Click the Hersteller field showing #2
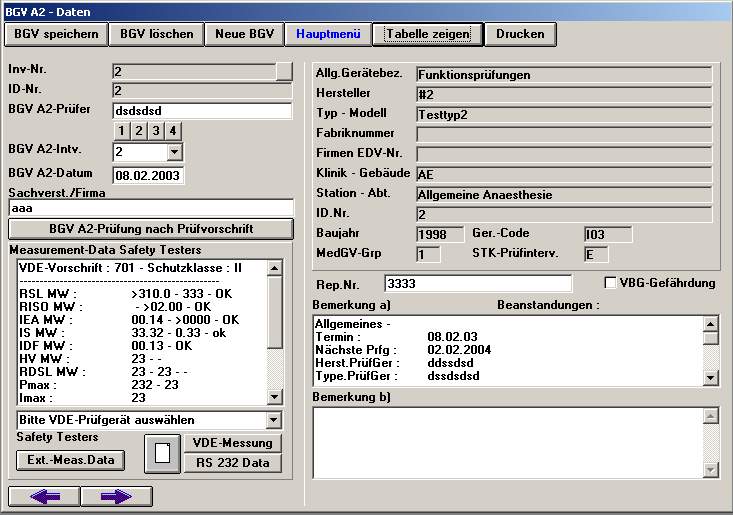The height and width of the screenshot is (515, 733). coord(564,95)
